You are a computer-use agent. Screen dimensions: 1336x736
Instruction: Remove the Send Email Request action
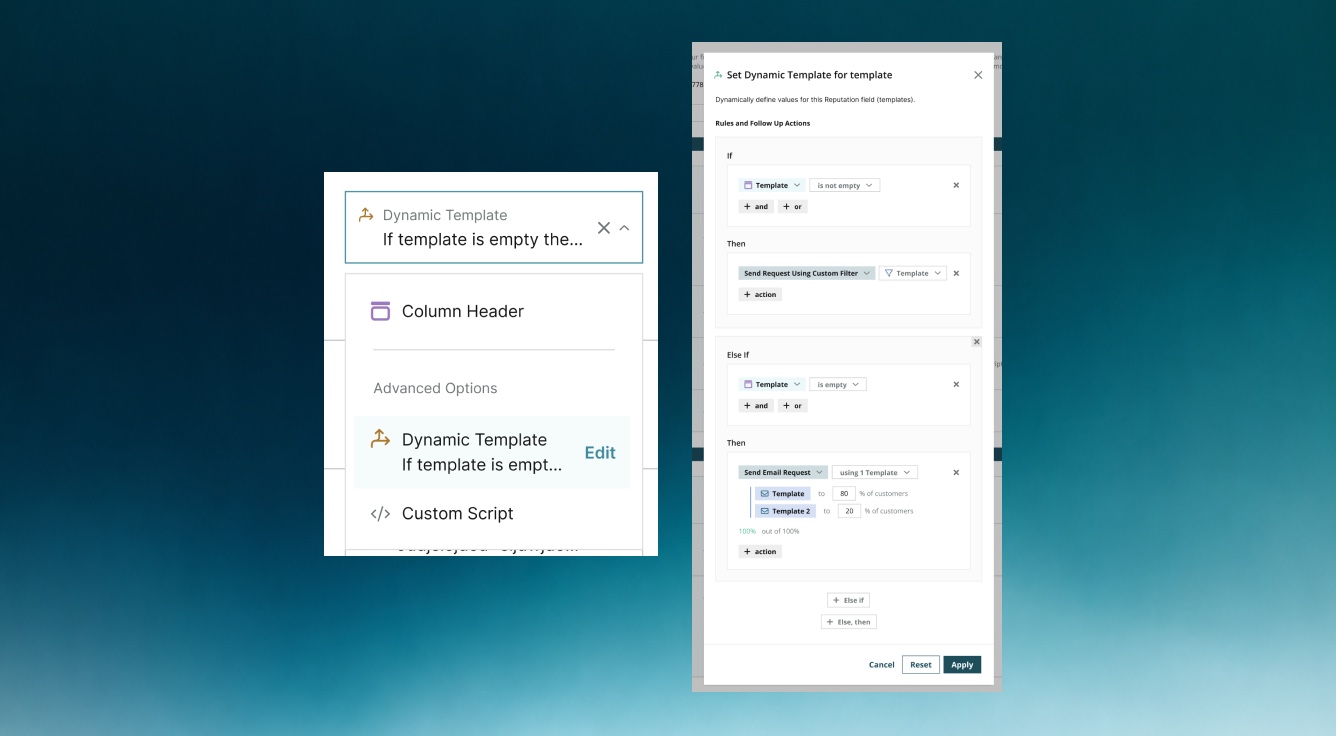[x=956, y=472]
